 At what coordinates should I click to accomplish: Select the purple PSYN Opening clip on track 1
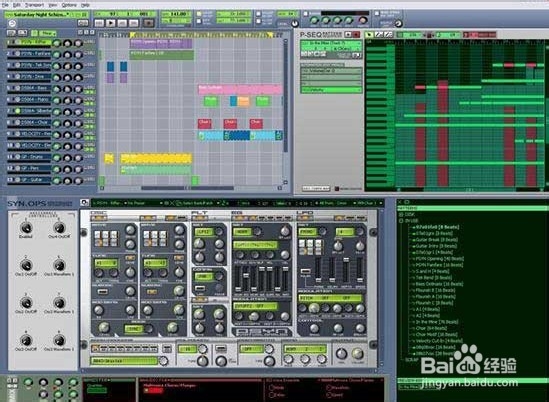161,43
